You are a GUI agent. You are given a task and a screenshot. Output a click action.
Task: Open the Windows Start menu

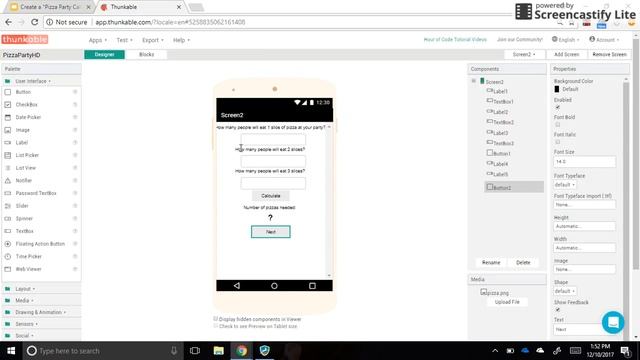pyautogui.click(x=11, y=351)
